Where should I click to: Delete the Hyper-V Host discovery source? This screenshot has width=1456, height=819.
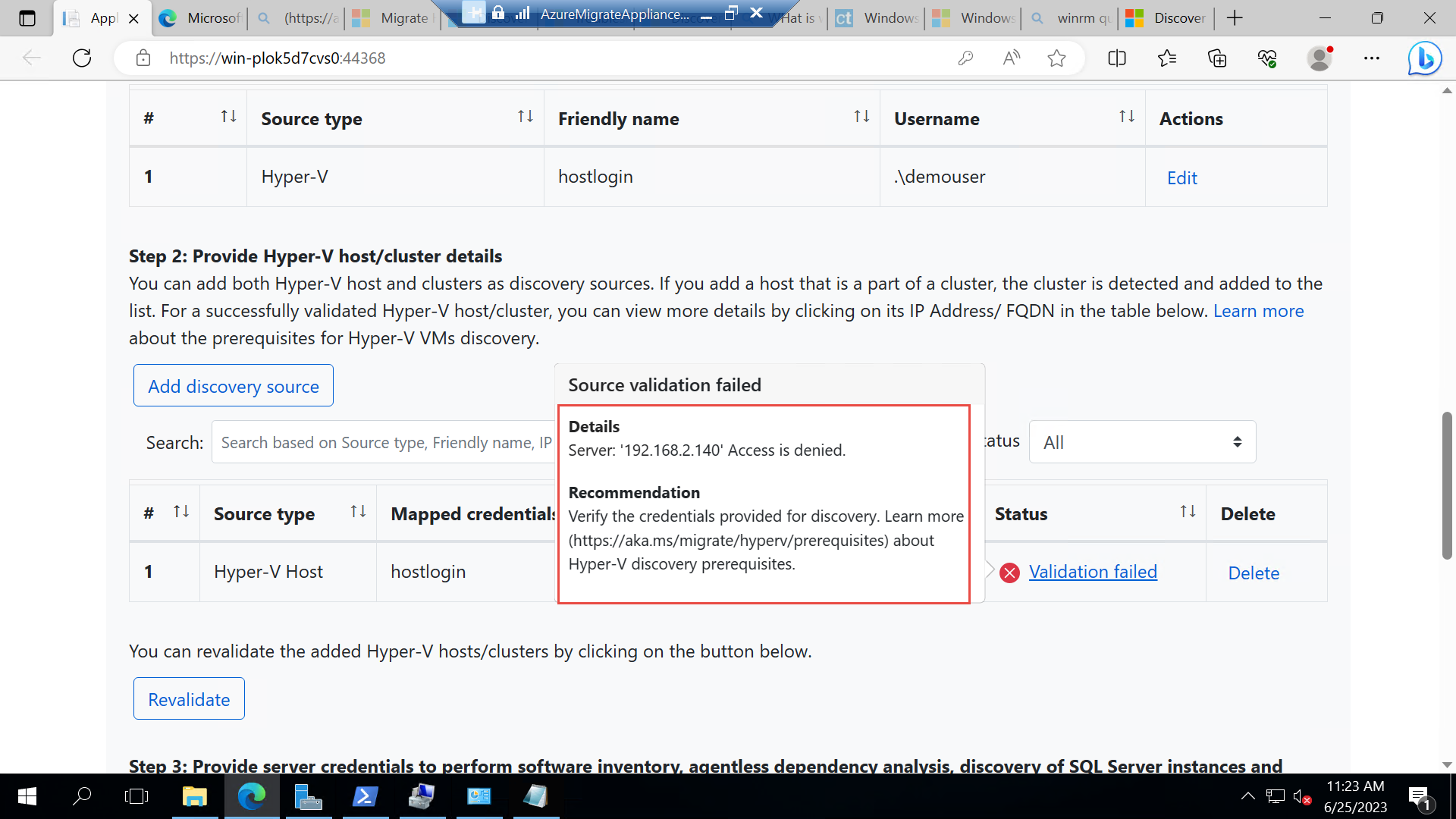(1254, 573)
